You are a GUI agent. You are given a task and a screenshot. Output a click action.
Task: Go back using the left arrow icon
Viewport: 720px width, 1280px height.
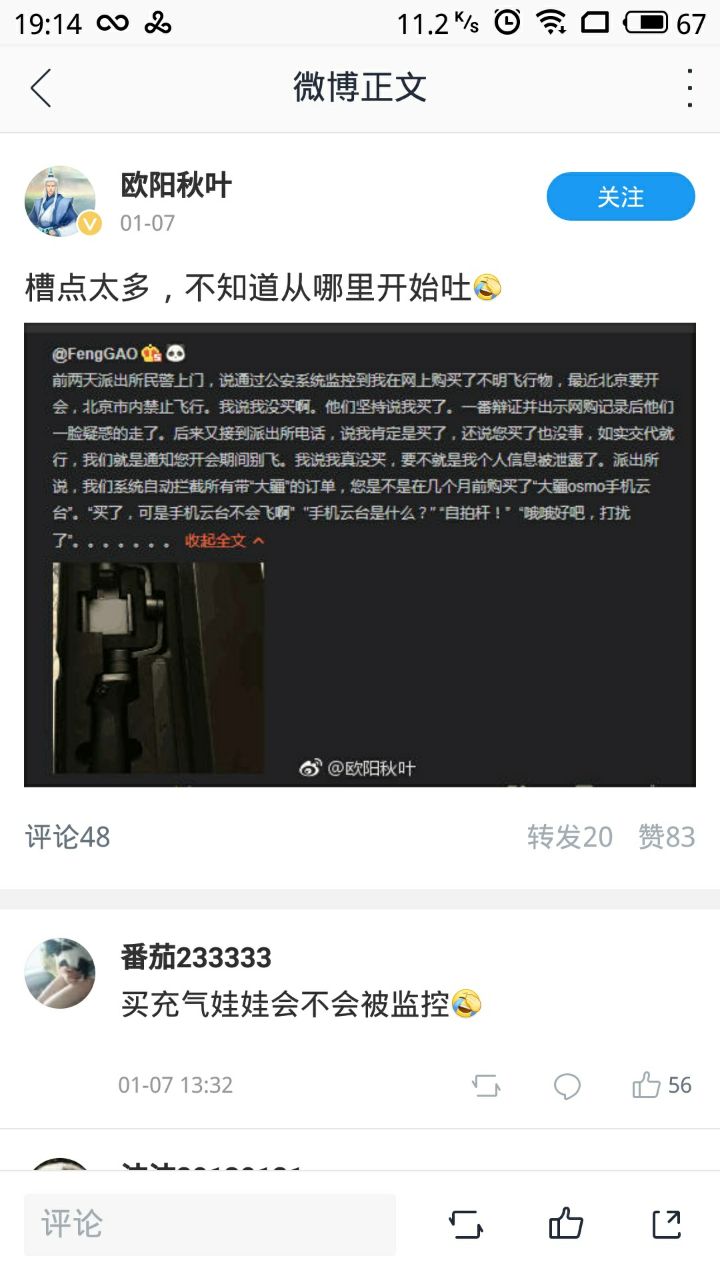tap(41, 88)
